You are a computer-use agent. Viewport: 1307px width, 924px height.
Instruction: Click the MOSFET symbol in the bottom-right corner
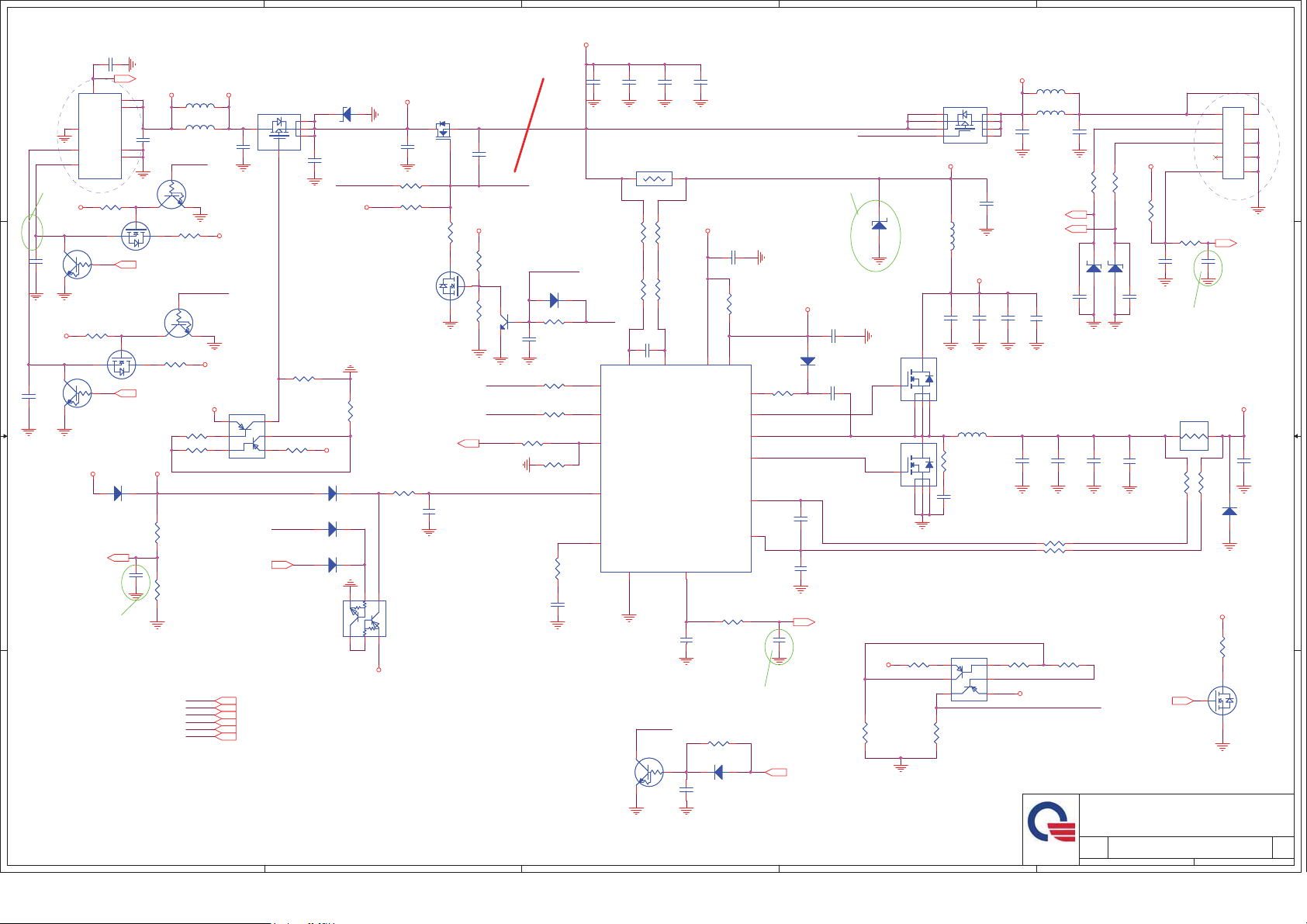coord(1222,701)
